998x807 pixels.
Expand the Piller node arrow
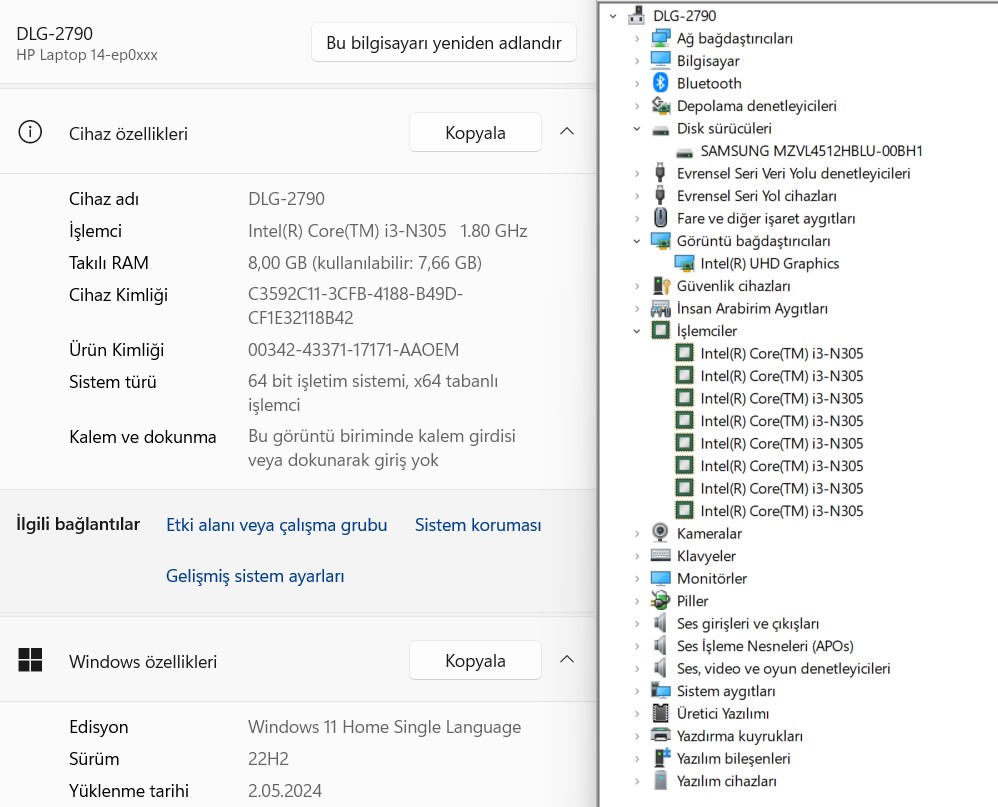point(636,601)
